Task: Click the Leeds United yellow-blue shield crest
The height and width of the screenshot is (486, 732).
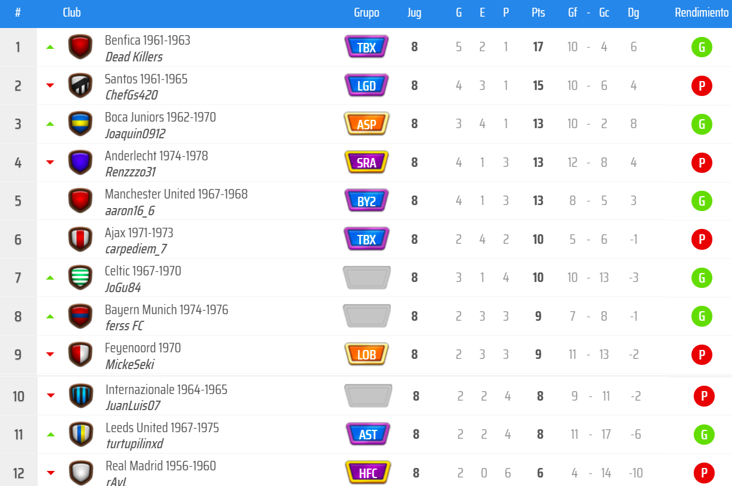Action: point(81,434)
